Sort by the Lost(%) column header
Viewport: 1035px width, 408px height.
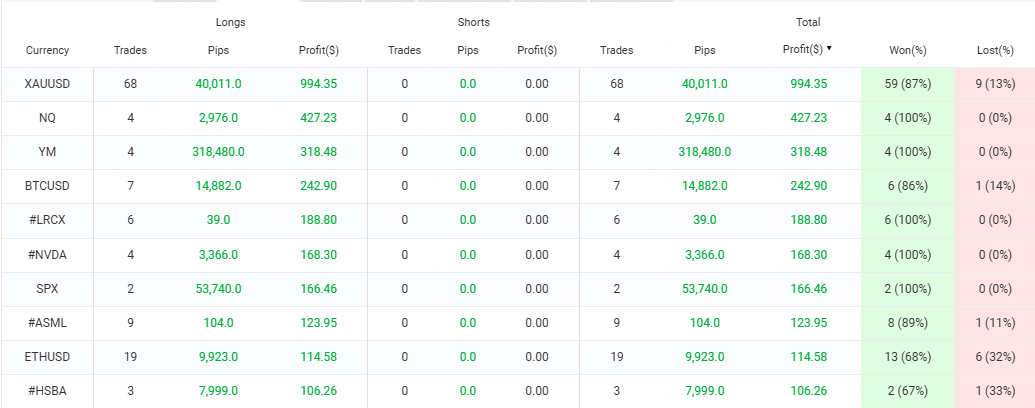[x=995, y=50]
